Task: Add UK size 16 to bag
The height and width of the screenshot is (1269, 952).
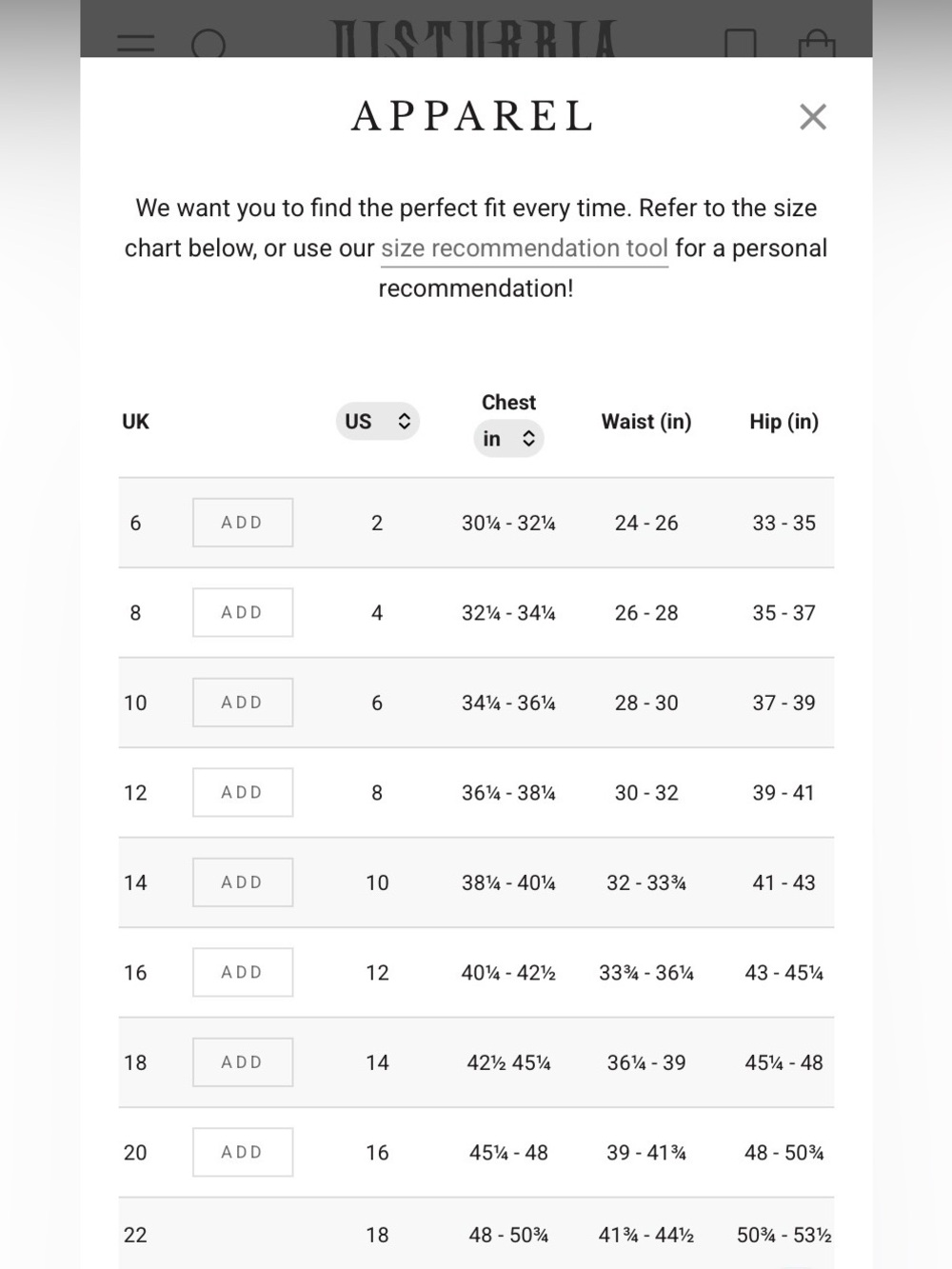Action: point(243,972)
